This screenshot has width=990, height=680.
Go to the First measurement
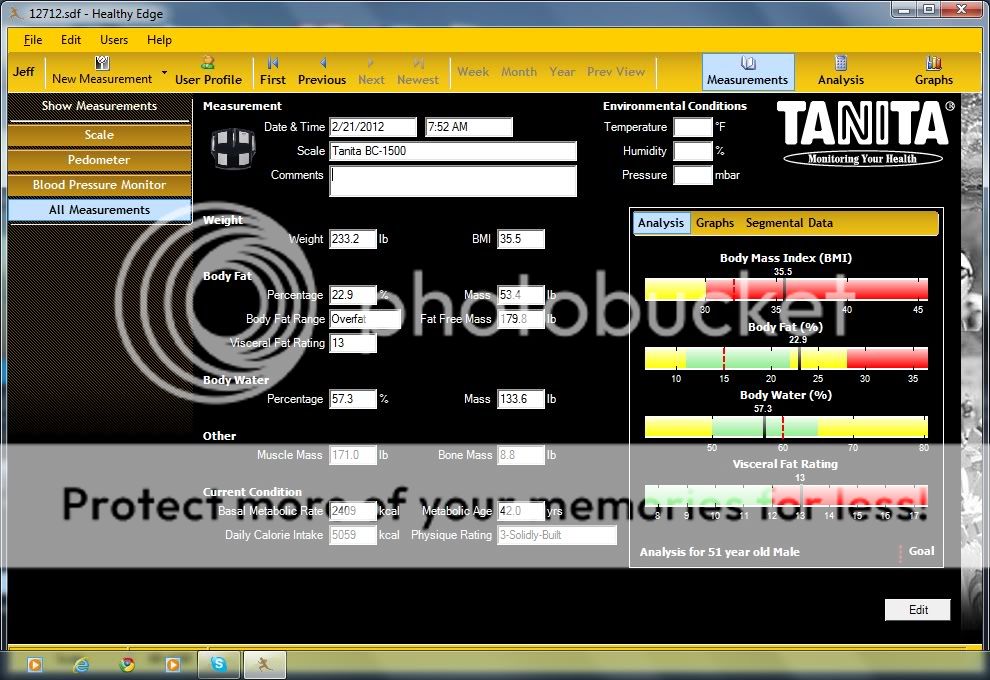tap(272, 64)
